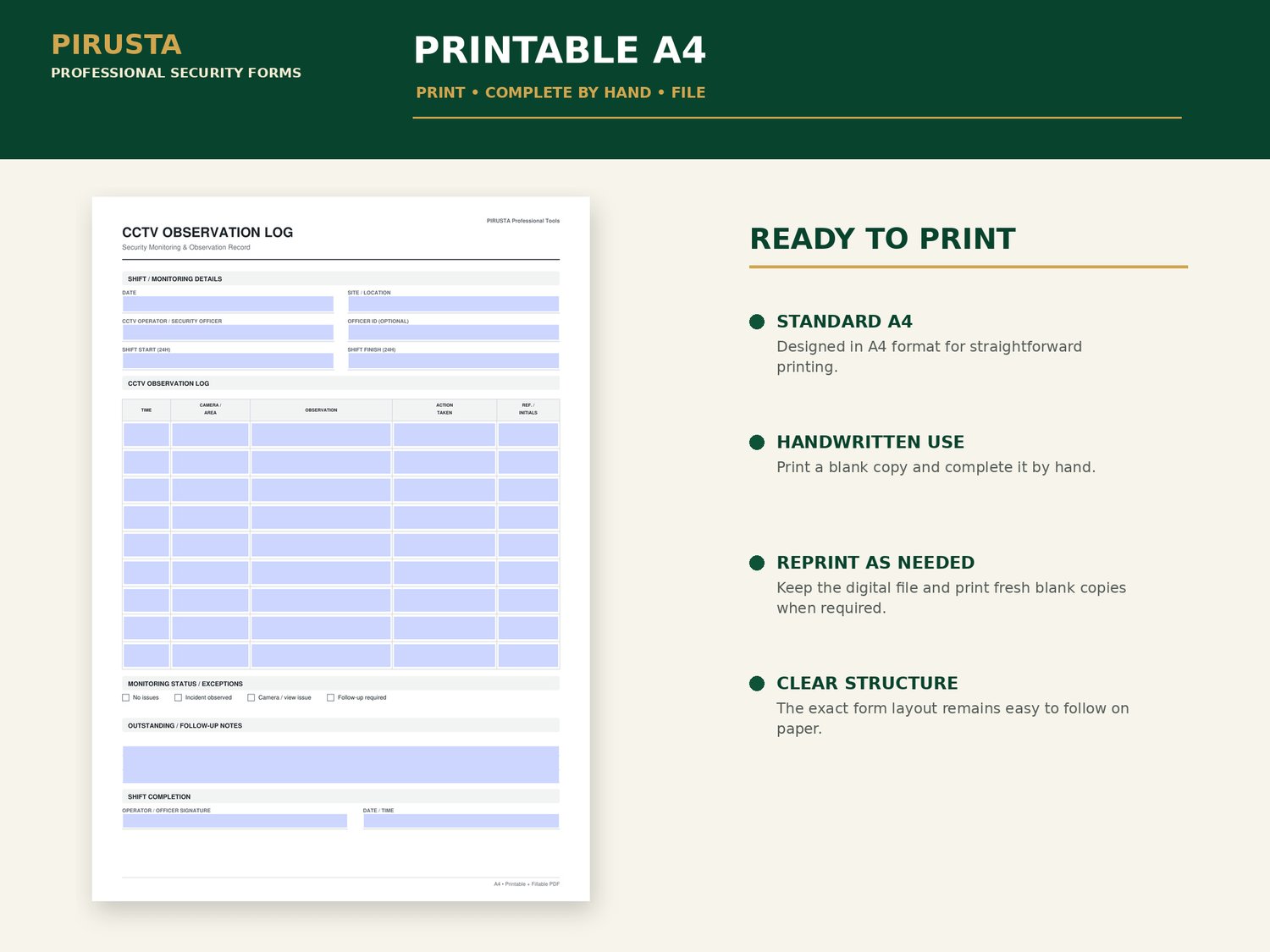This screenshot has height=952, width=1270.
Task: Click the Shift Finish (24H) field
Action: pyautogui.click(x=453, y=360)
